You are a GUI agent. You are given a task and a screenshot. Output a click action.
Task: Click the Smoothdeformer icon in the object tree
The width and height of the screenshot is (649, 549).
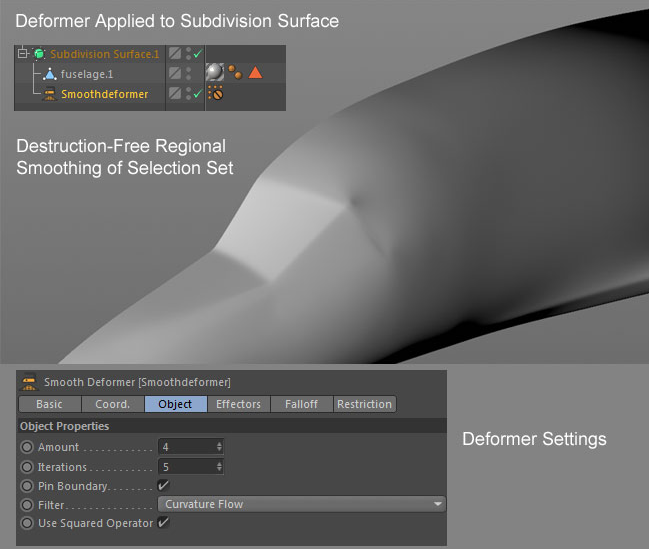(50, 94)
